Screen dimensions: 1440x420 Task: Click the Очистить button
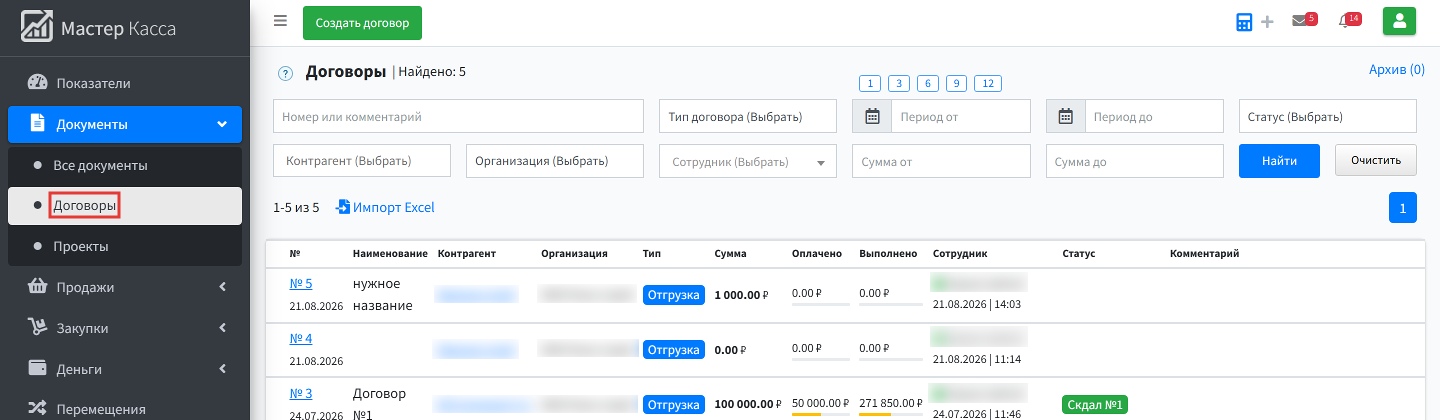click(x=1376, y=161)
